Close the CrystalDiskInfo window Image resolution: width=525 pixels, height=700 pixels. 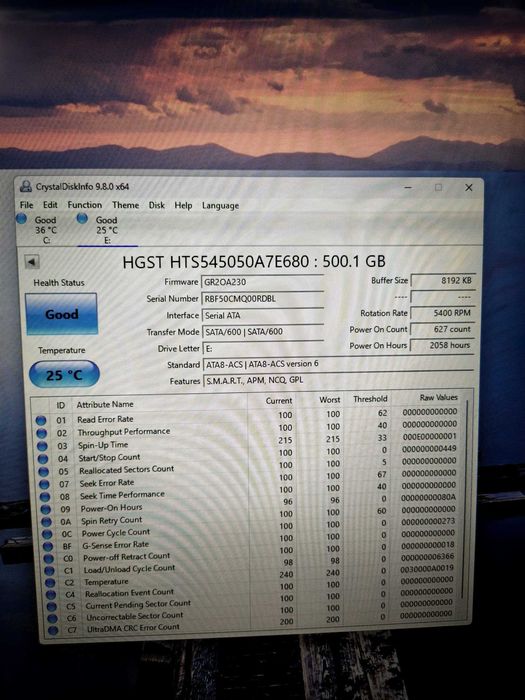[469, 188]
